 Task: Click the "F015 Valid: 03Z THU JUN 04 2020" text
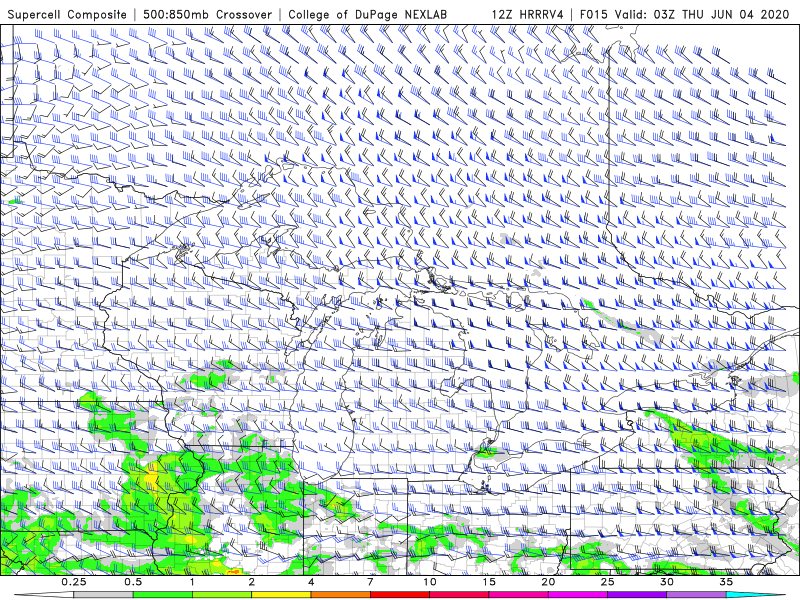684,14
